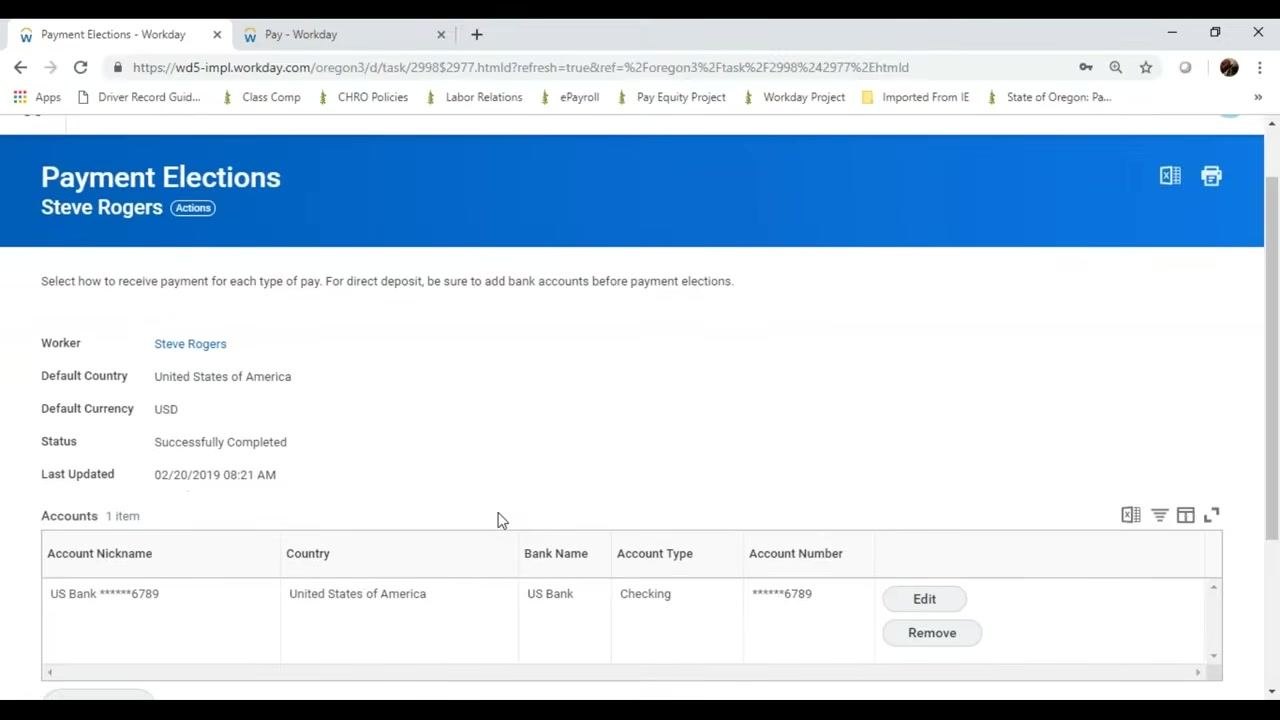Open the saved passwords key icon
The image size is (1280, 720).
pyautogui.click(x=1086, y=67)
